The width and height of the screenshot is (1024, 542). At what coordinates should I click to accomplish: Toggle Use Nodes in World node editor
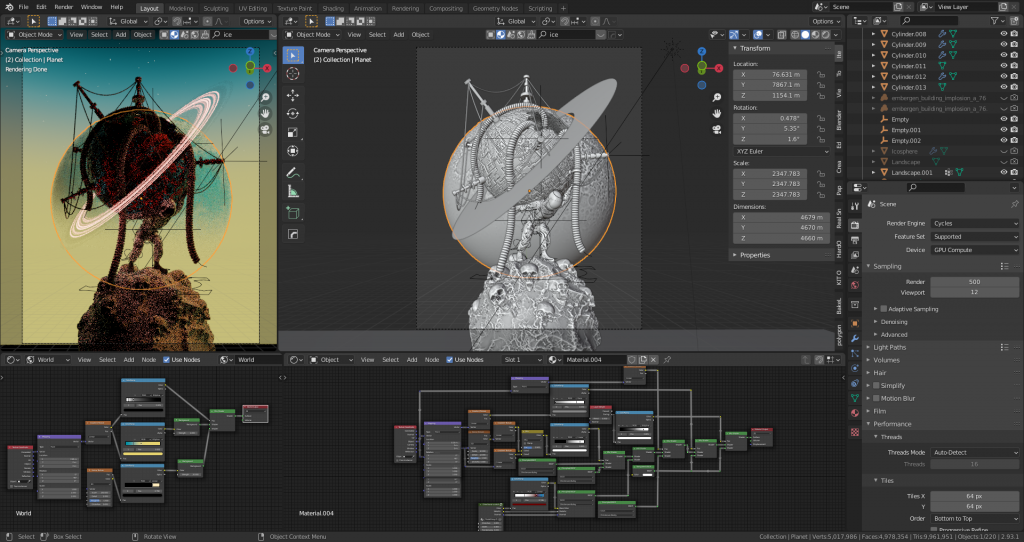click(167, 360)
